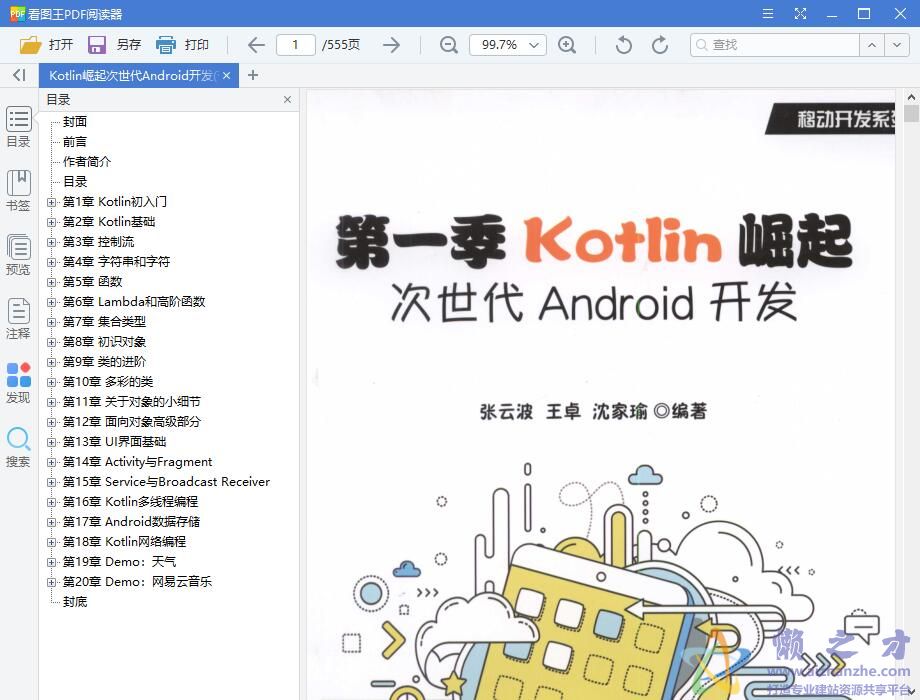
Task: Jump to 作者简介 in the outline
Action: click(x=87, y=161)
